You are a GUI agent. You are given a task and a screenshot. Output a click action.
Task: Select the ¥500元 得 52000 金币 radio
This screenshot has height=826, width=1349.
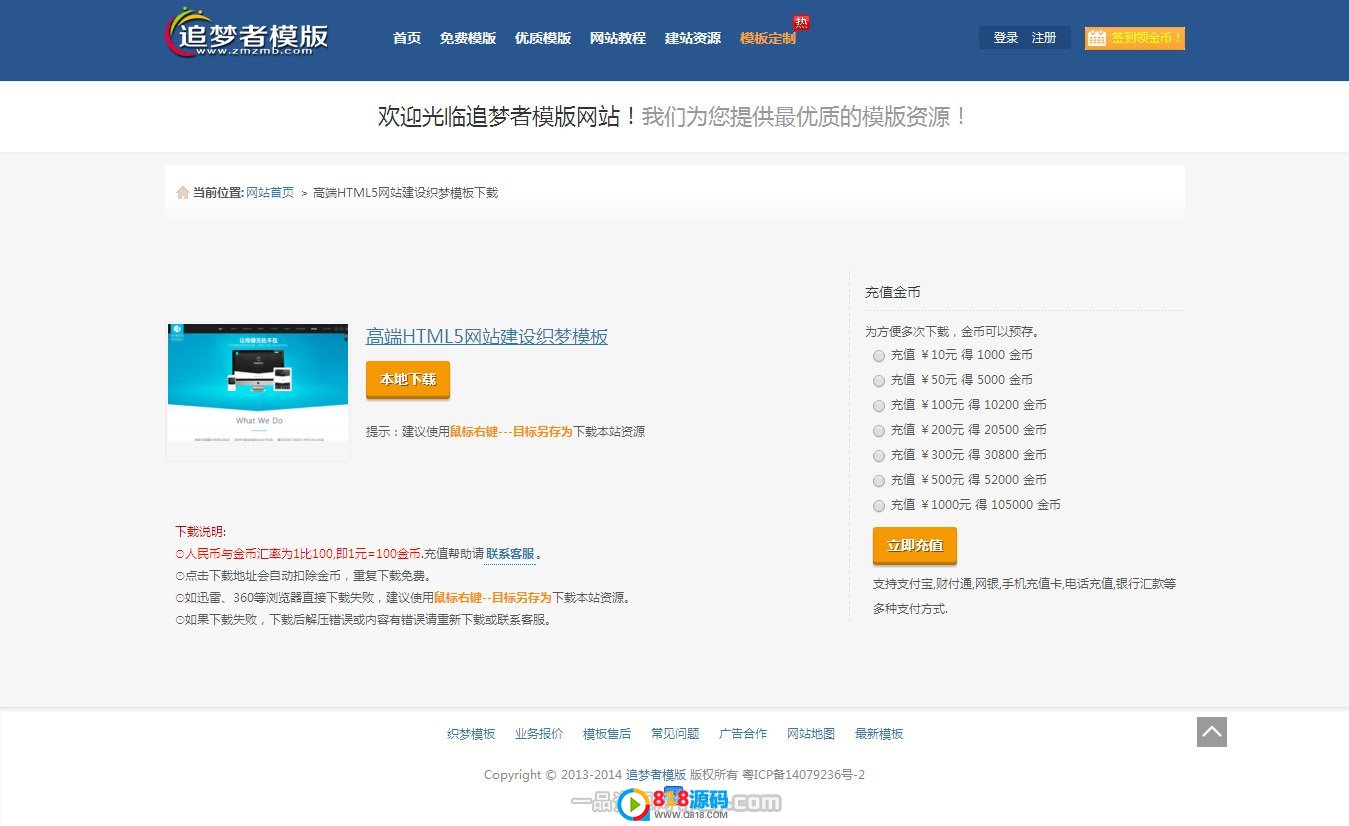coord(879,481)
